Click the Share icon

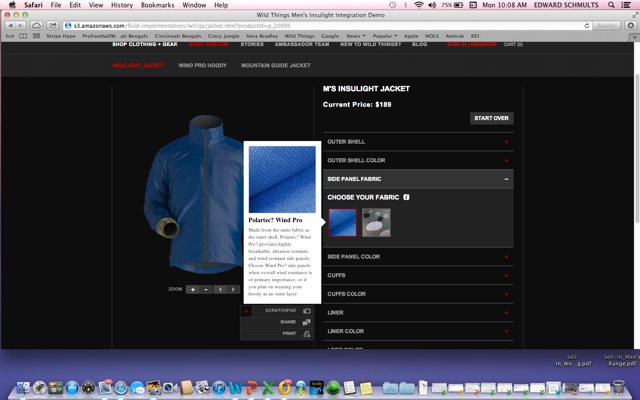[307, 322]
